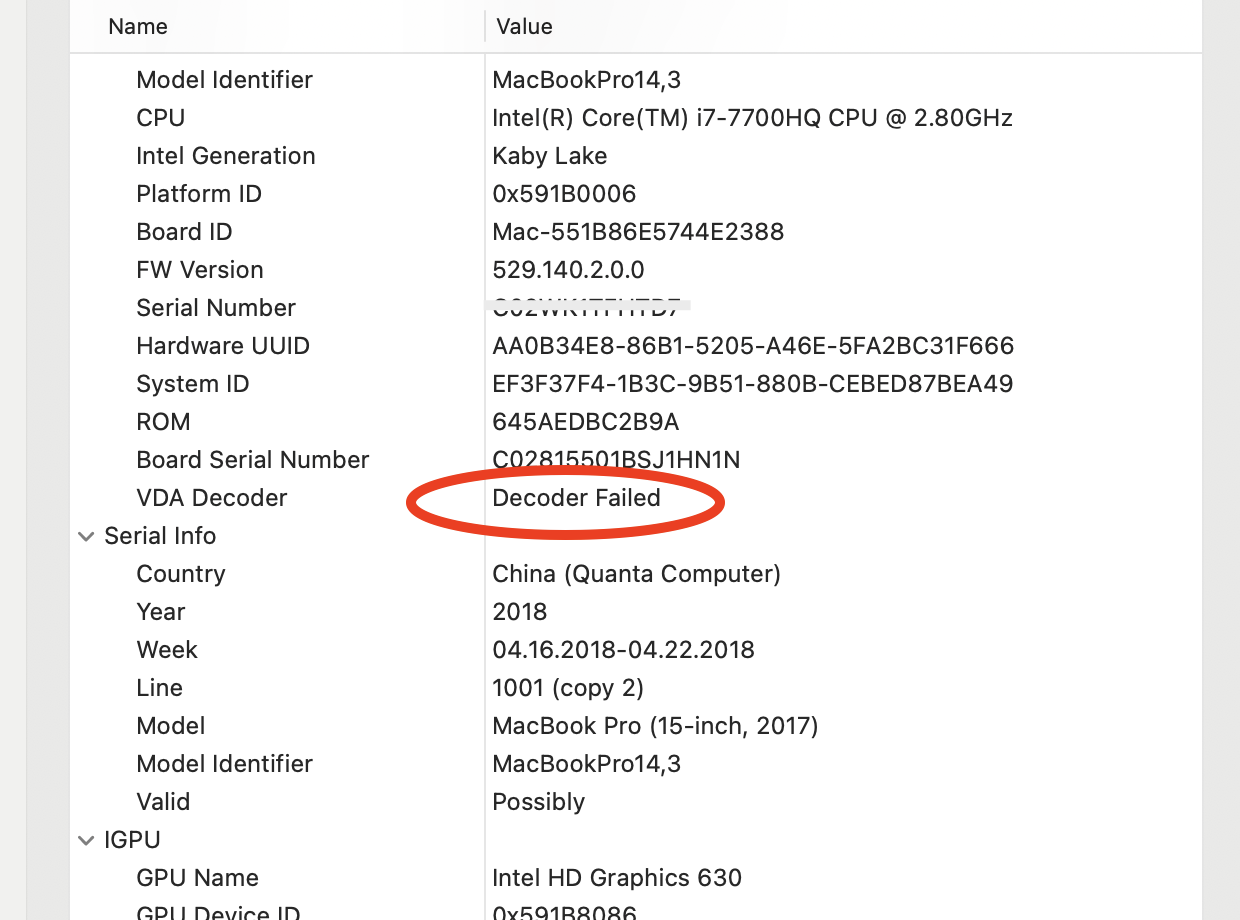1240x920 pixels.
Task: Click the Model value MacBook Pro (15-inch, 2017)
Action: (x=655, y=726)
